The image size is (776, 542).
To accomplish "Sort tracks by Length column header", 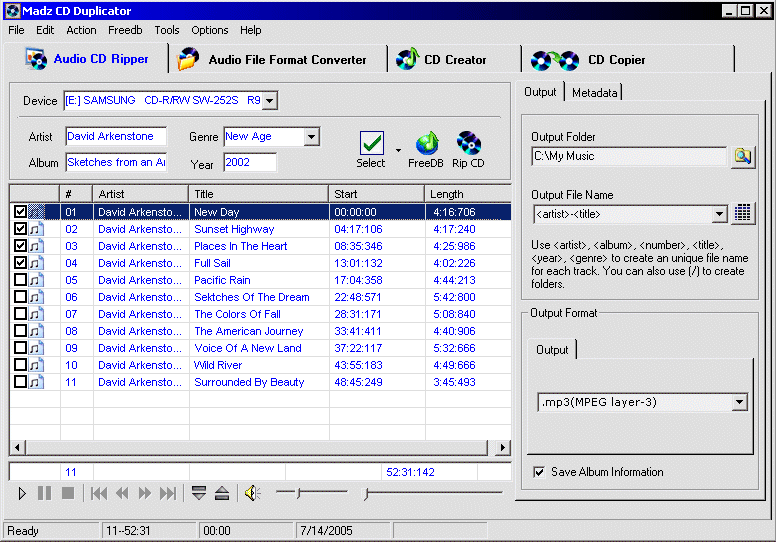I will [468, 194].
